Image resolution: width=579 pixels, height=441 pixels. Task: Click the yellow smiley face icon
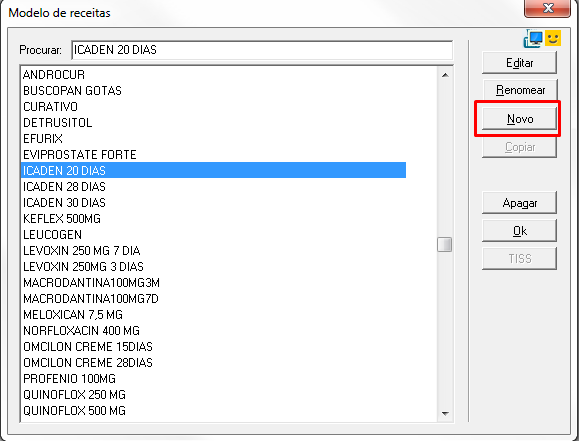tap(553, 38)
